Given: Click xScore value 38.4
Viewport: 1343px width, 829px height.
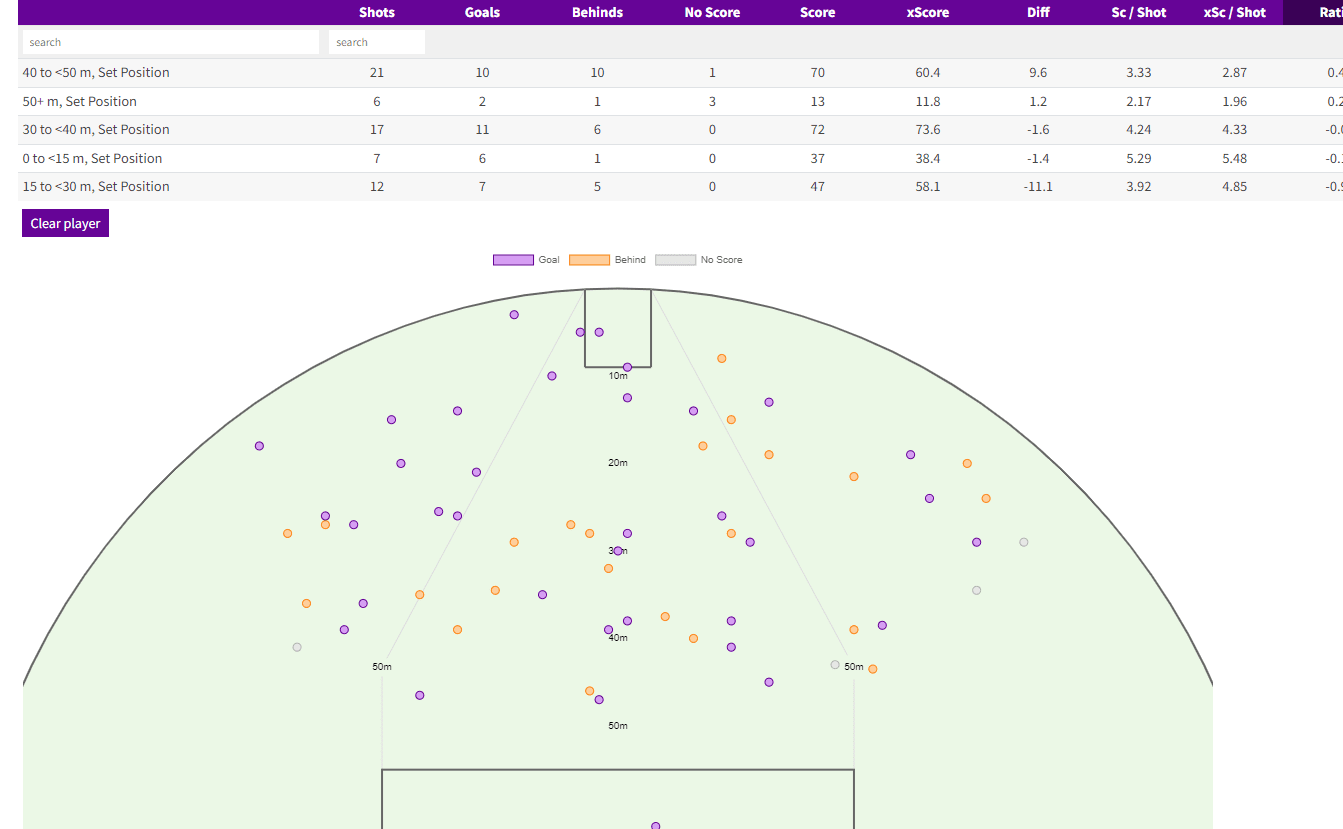Looking at the screenshot, I should tap(928, 158).
